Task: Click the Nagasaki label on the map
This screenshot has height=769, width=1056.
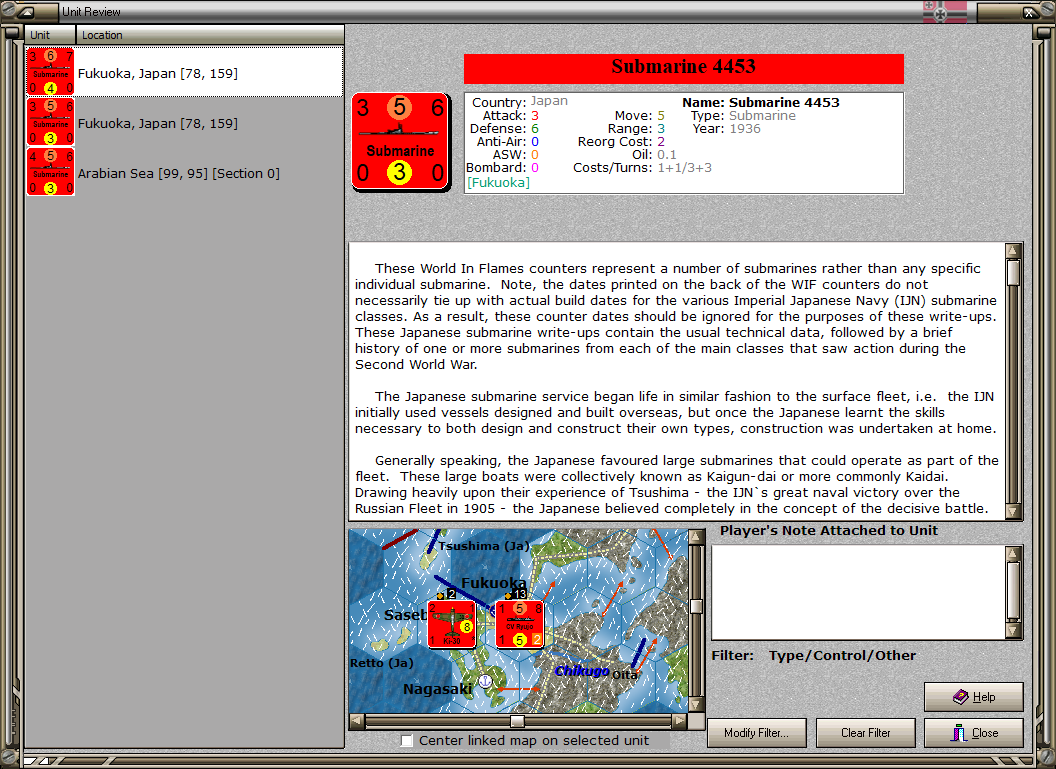Action: tap(438, 689)
